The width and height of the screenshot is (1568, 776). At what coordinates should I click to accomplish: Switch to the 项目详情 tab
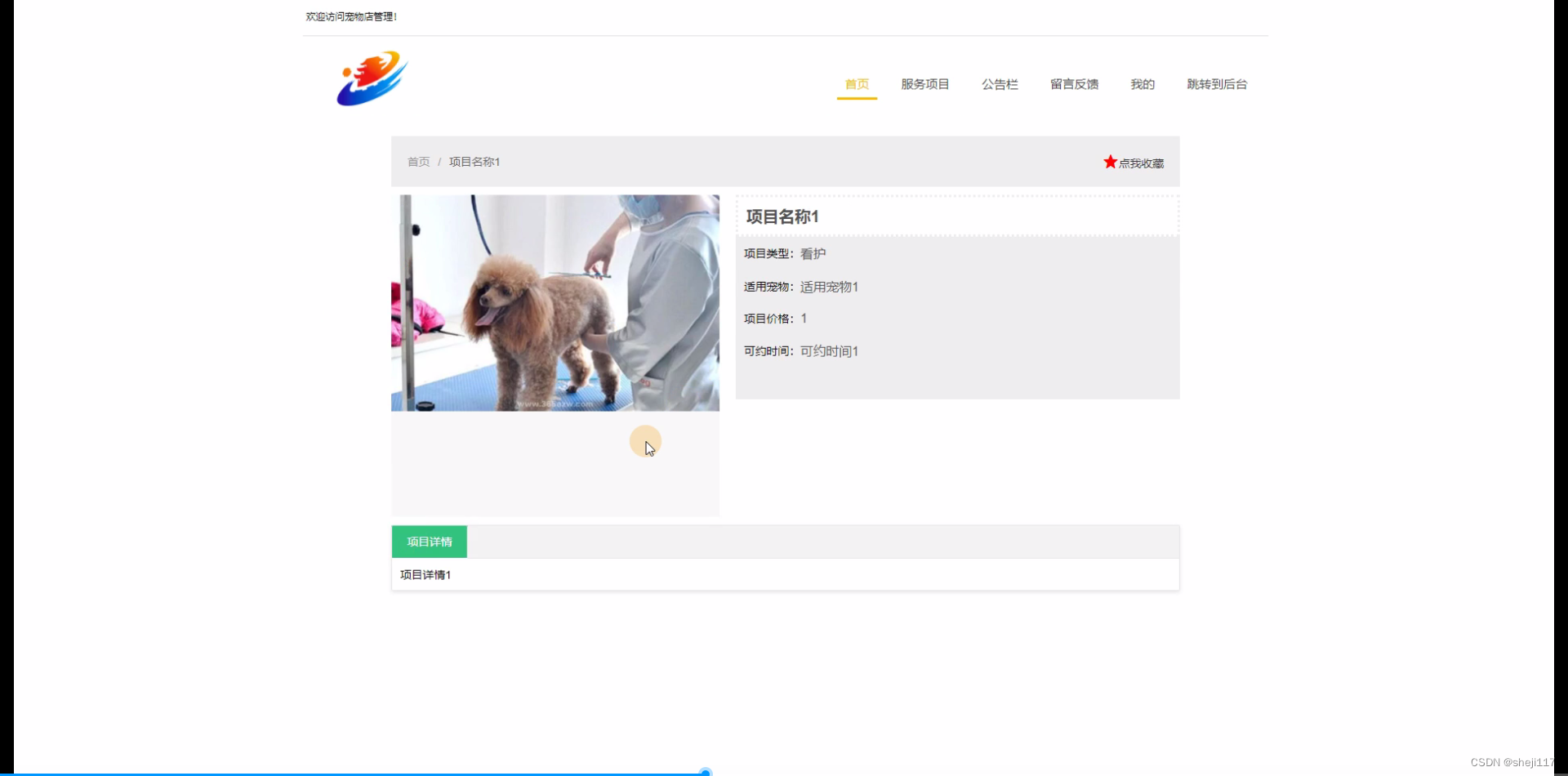tap(429, 541)
